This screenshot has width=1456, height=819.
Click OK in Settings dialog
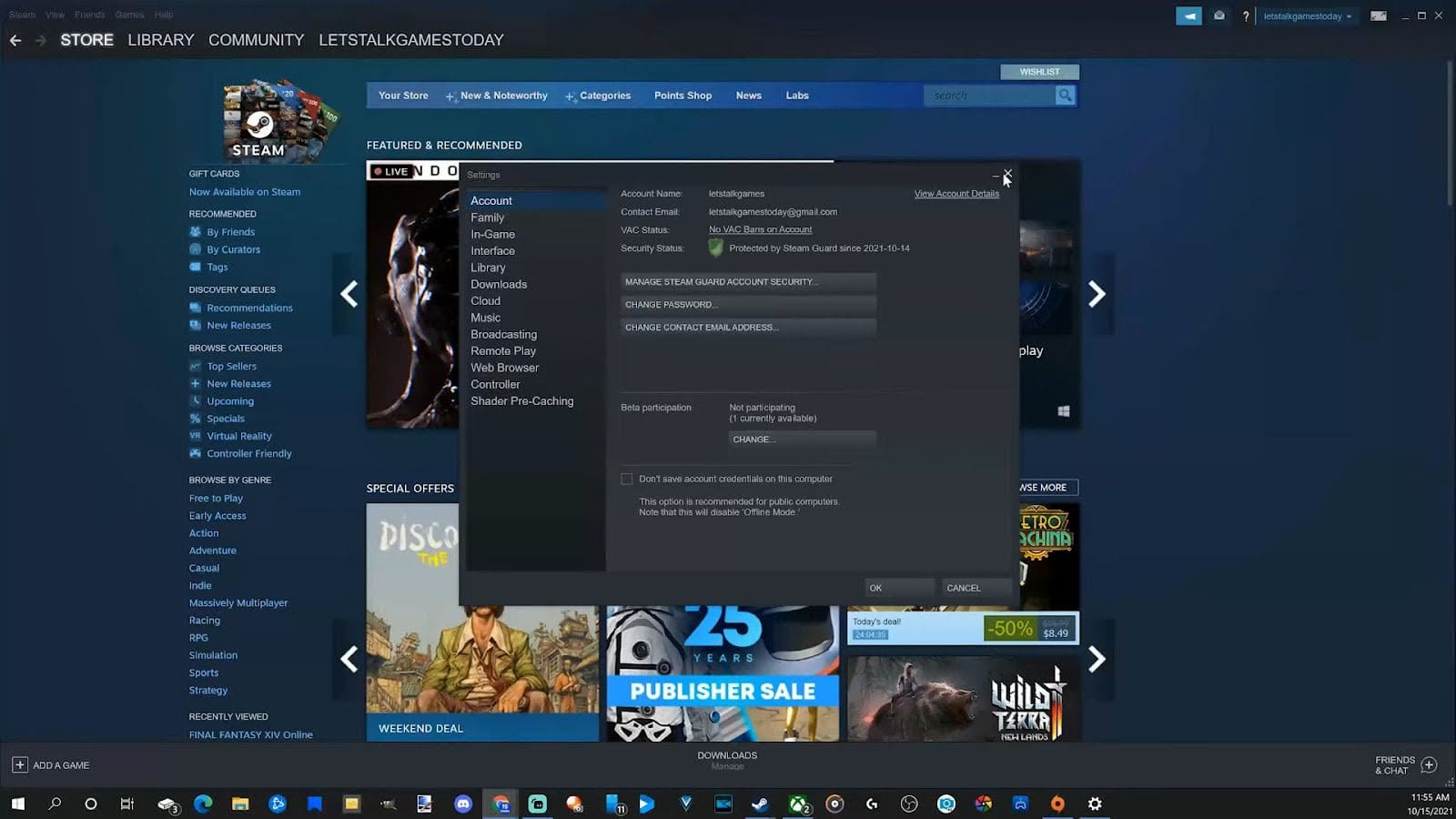point(899,588)
